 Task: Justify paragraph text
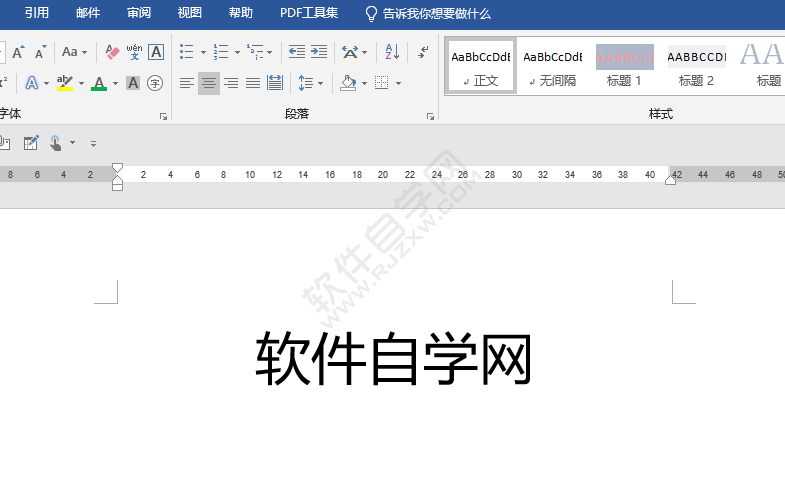(253, 83)
